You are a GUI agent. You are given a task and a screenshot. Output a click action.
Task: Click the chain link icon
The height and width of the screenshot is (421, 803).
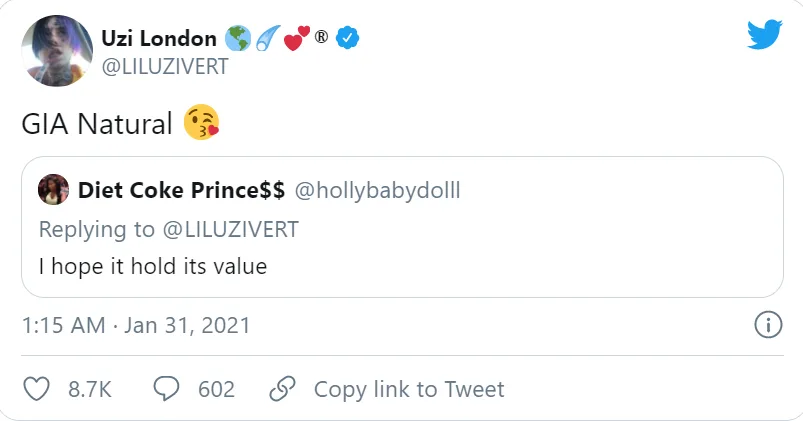point(283,389)
